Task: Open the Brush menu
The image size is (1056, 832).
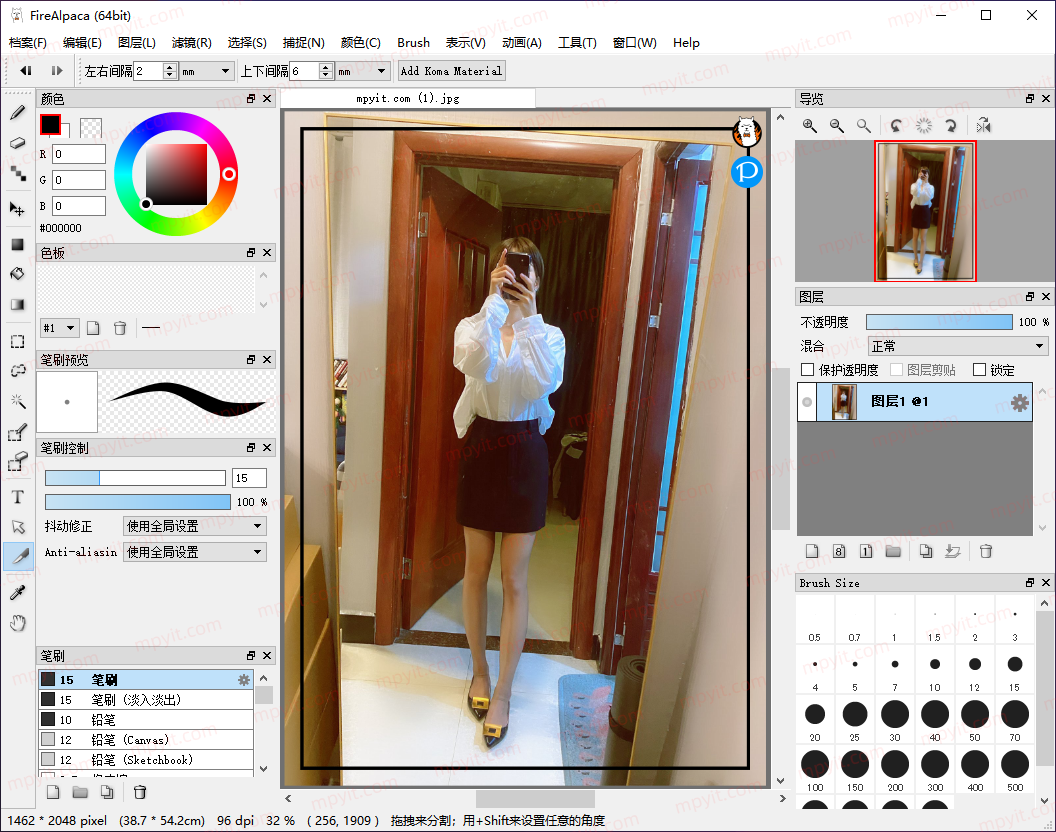Action: coord(414,42)
